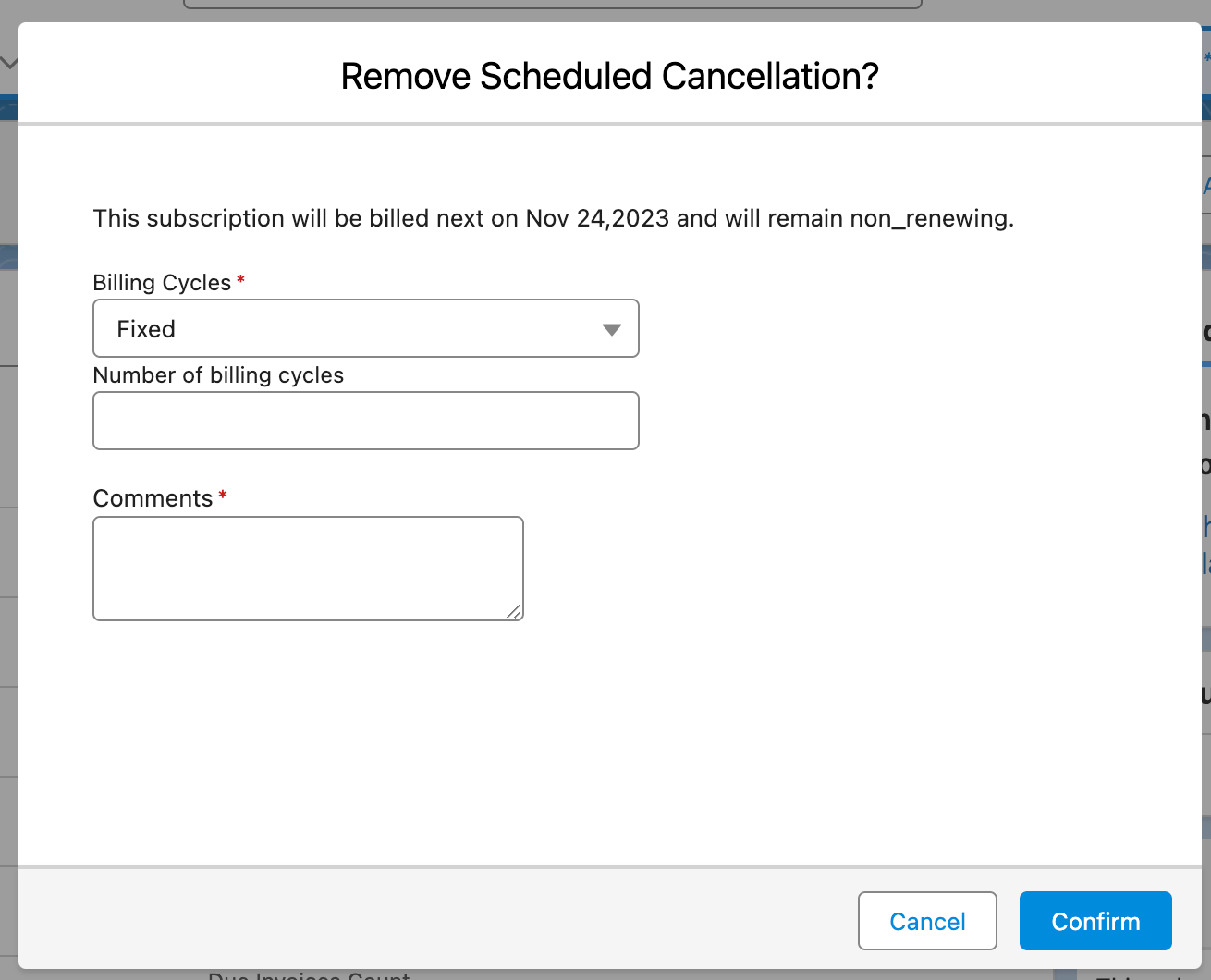
Task: Click "Due Invoices Count" text under the dialog
Action: [x=309, y=974]
